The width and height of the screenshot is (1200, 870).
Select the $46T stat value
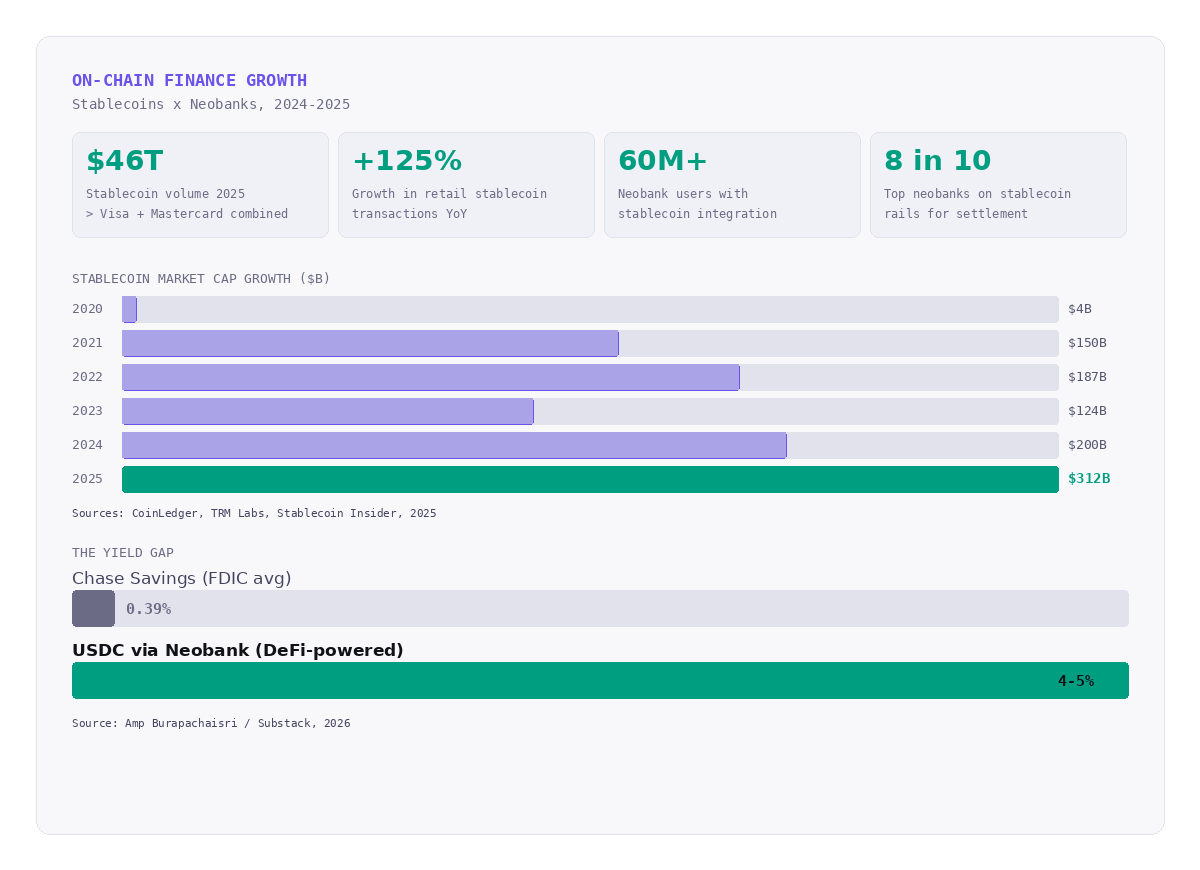(124, 161)
